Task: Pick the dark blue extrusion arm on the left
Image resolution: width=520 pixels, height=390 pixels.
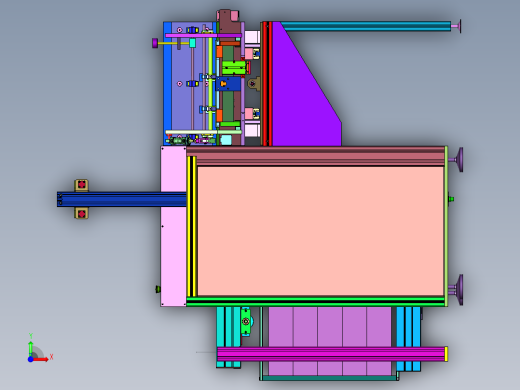Action: [121, 199]
